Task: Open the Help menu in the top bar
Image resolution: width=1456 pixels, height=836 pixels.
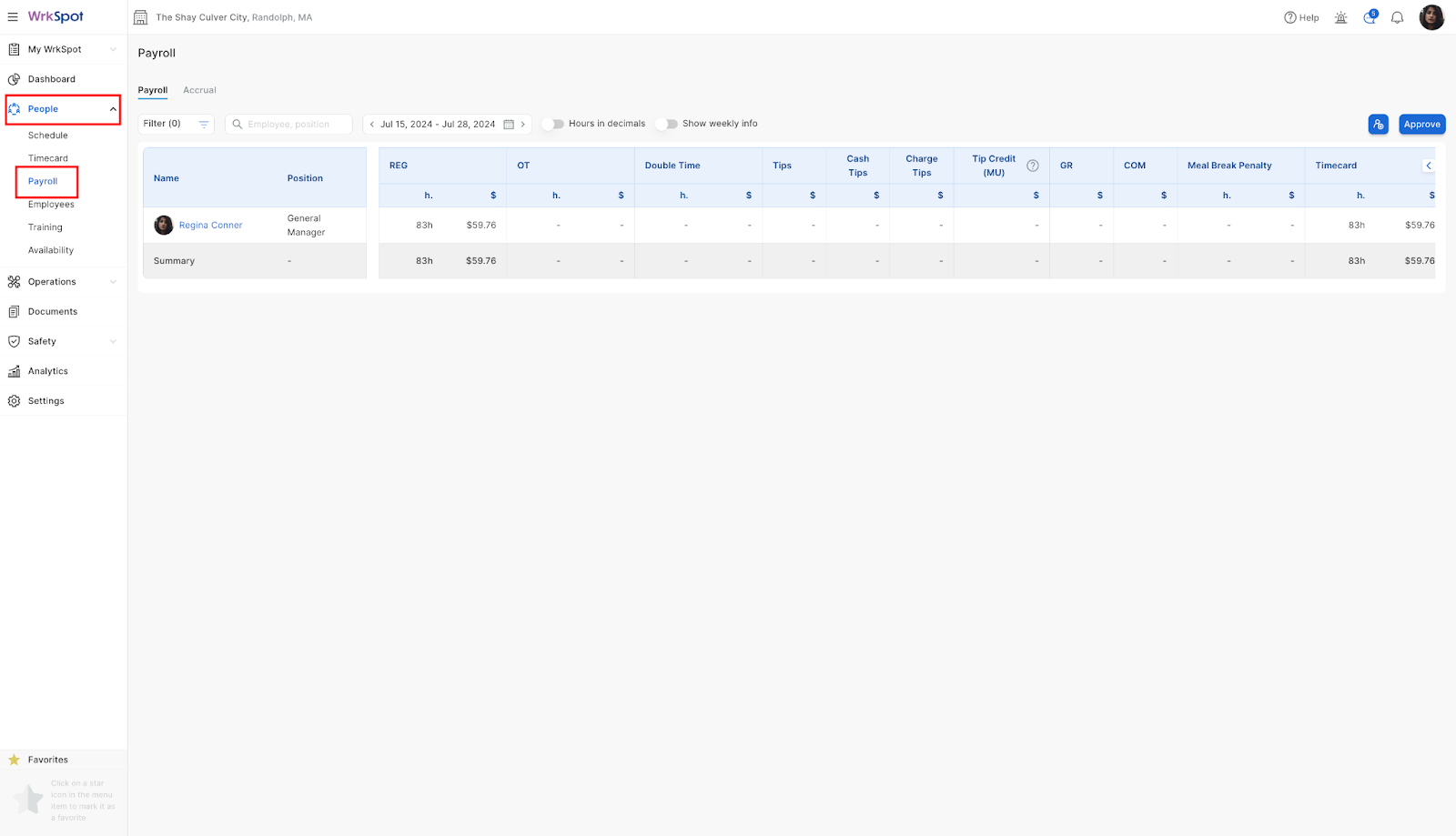Action: click(x=1301, y=17)
